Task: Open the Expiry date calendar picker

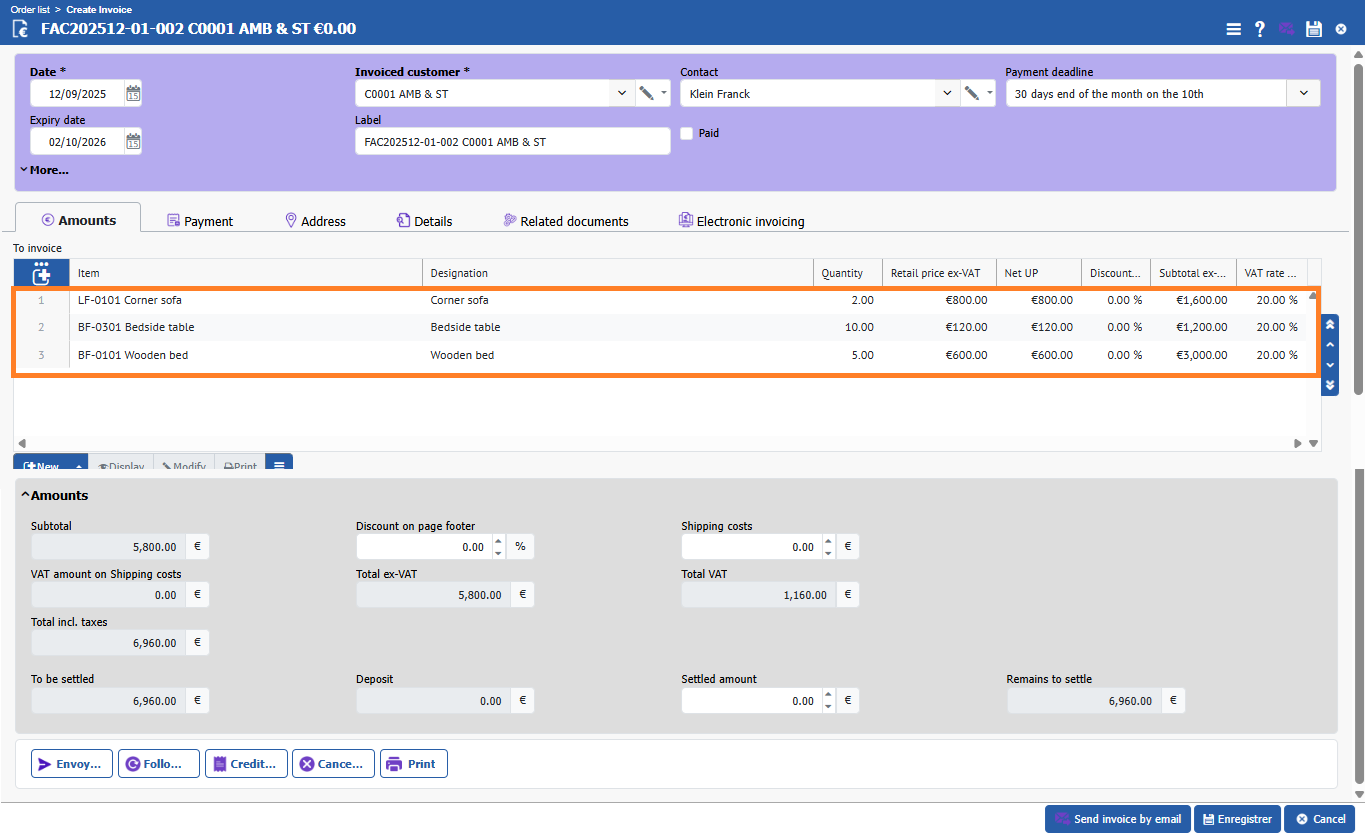Action: click(x=133, y=142)
